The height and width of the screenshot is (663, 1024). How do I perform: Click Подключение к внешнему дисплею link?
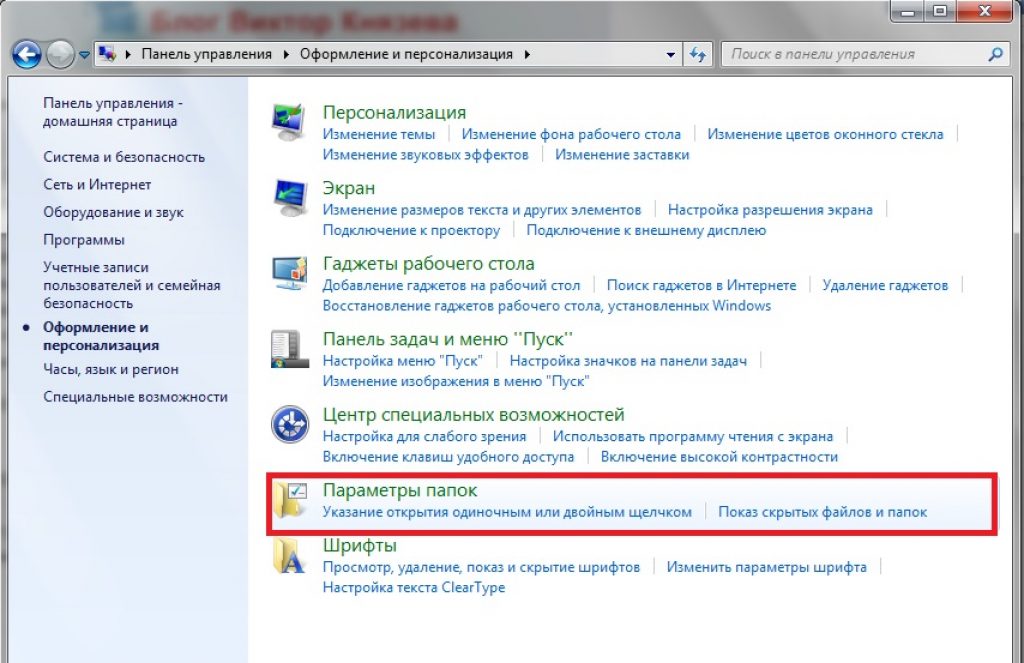(647, 231)
